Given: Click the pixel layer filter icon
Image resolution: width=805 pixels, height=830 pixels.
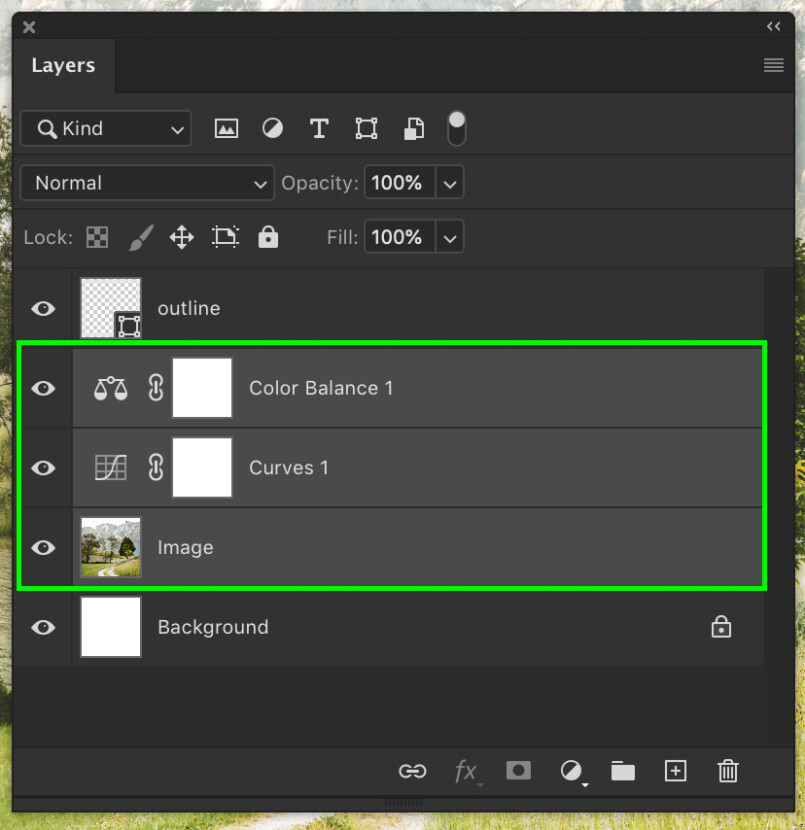Looking at the screenshot, I should [x=227, y=128].
